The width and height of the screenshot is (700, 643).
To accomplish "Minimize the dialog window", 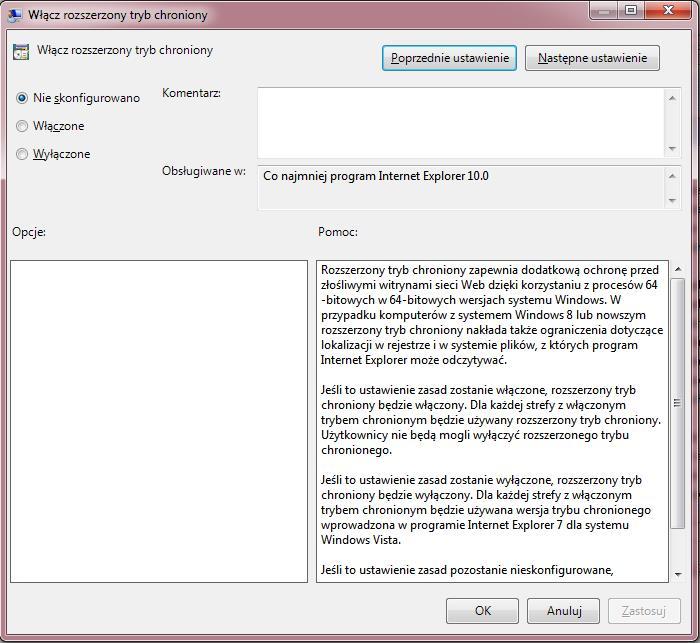I will pyautogui.click(x=604, y=10).
